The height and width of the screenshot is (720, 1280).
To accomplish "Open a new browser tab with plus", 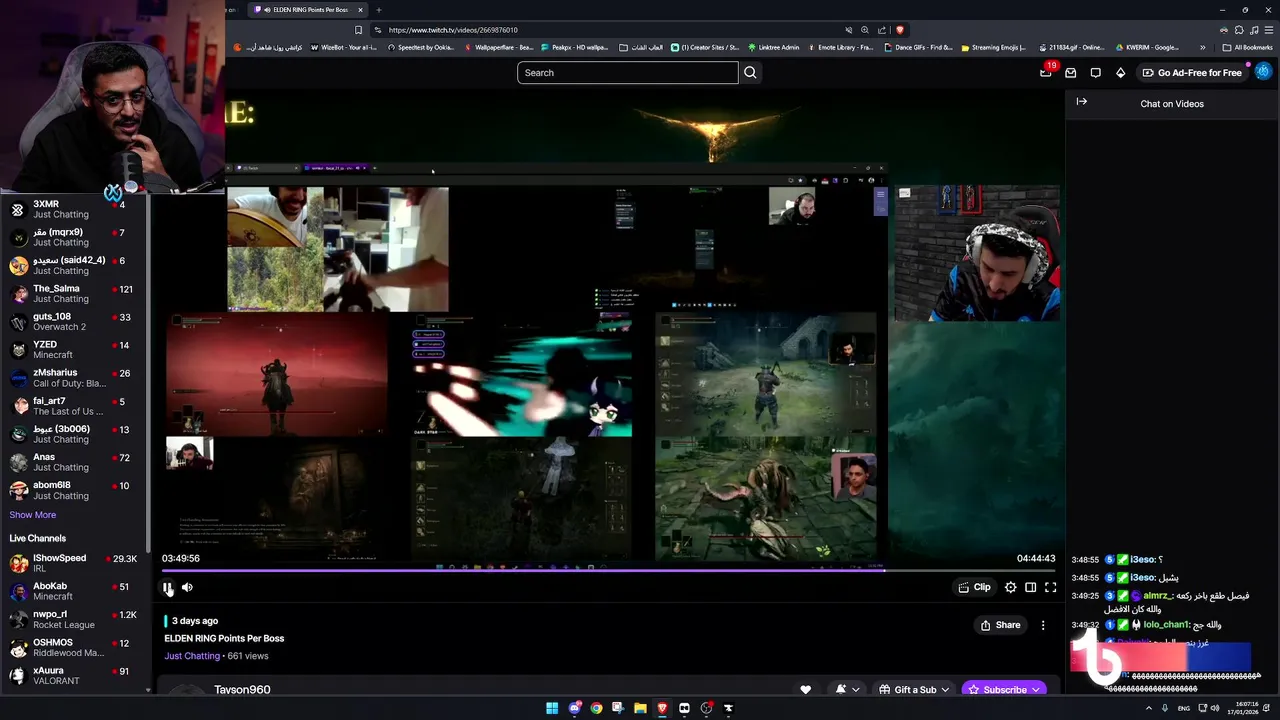I will coord(378,10).
